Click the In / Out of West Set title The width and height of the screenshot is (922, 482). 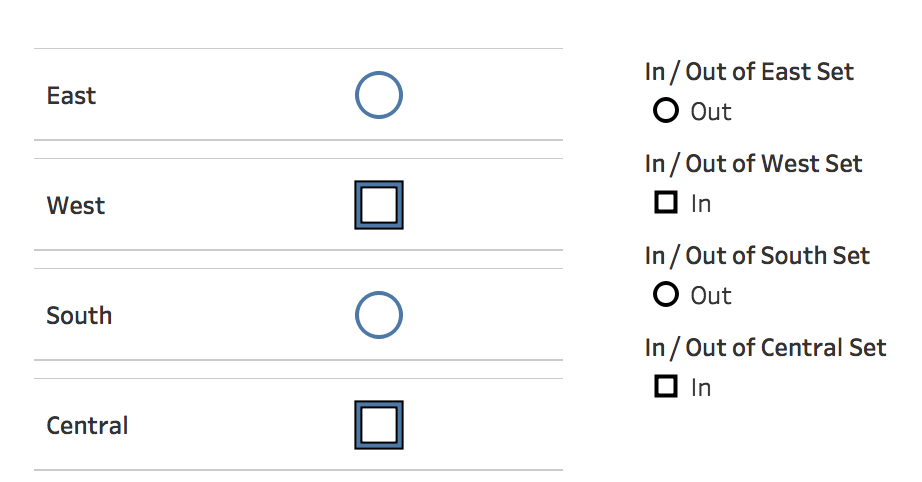coord(753,164)
